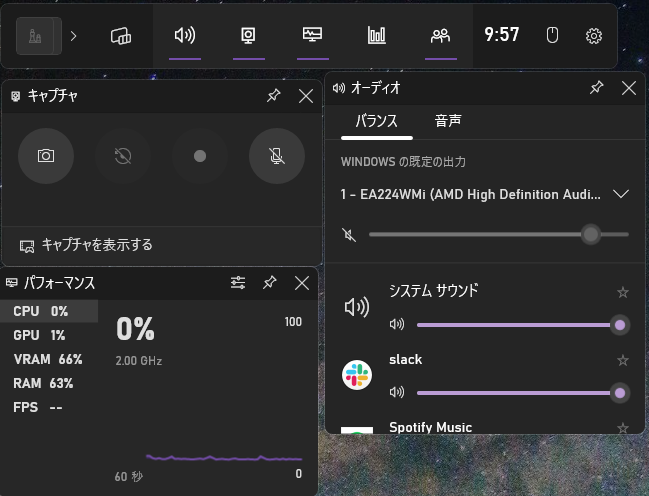
Task: Pin the キャプチャ widget
Action: [x=273, y=96]
